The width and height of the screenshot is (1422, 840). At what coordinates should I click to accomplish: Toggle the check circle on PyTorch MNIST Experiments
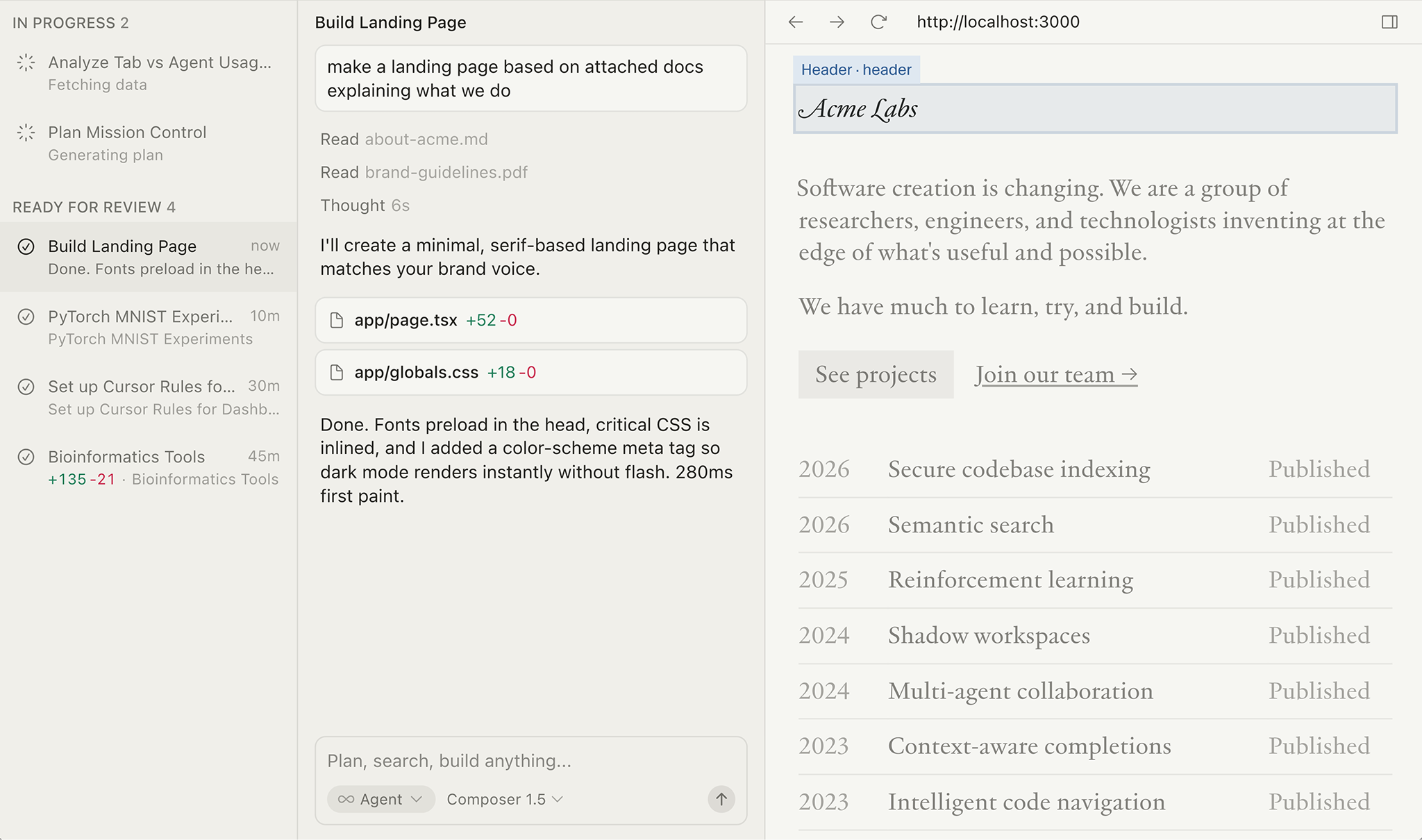tap(26, 317)
